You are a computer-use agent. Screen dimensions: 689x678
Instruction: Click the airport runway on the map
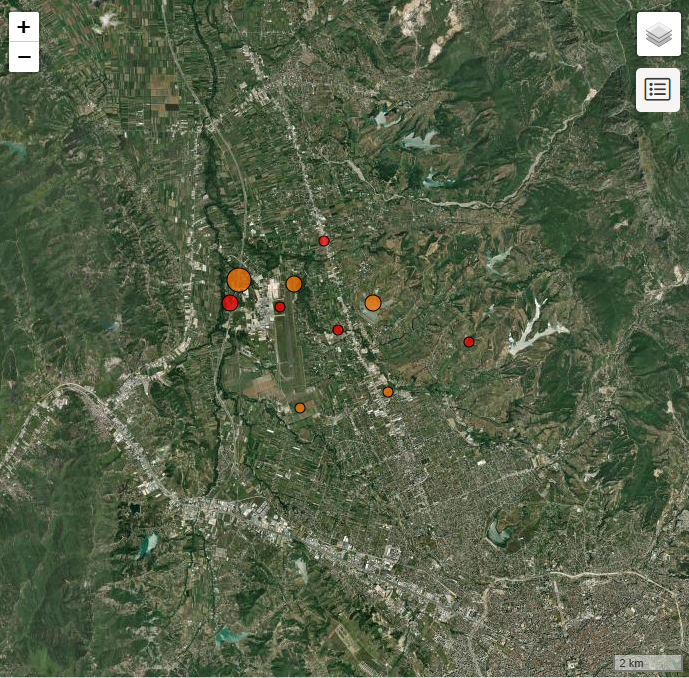coord(289,352)
